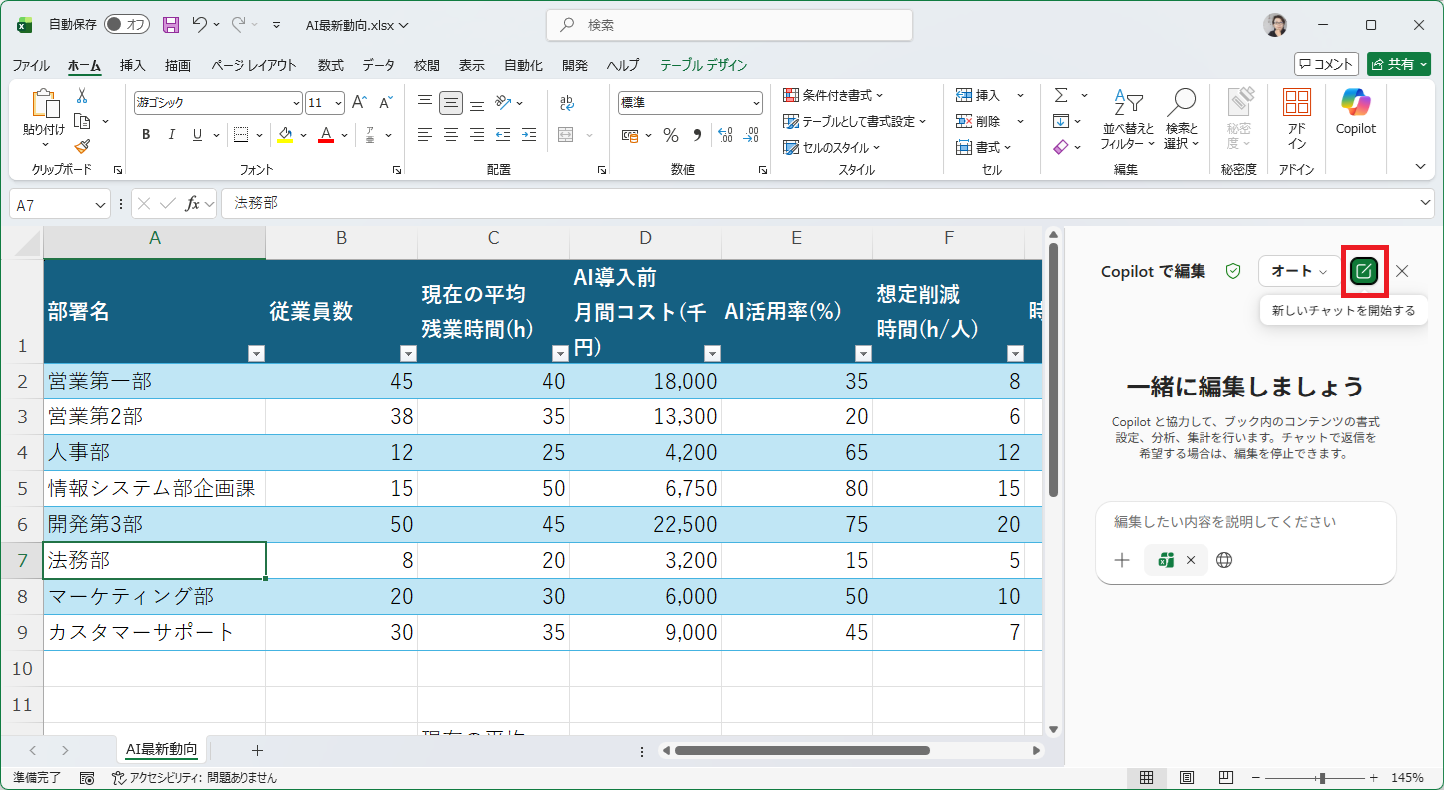Image resolution: width=1444 pixels, height=790 pixels.
Task: Click the Save disk icon
Action: [171, 25]
